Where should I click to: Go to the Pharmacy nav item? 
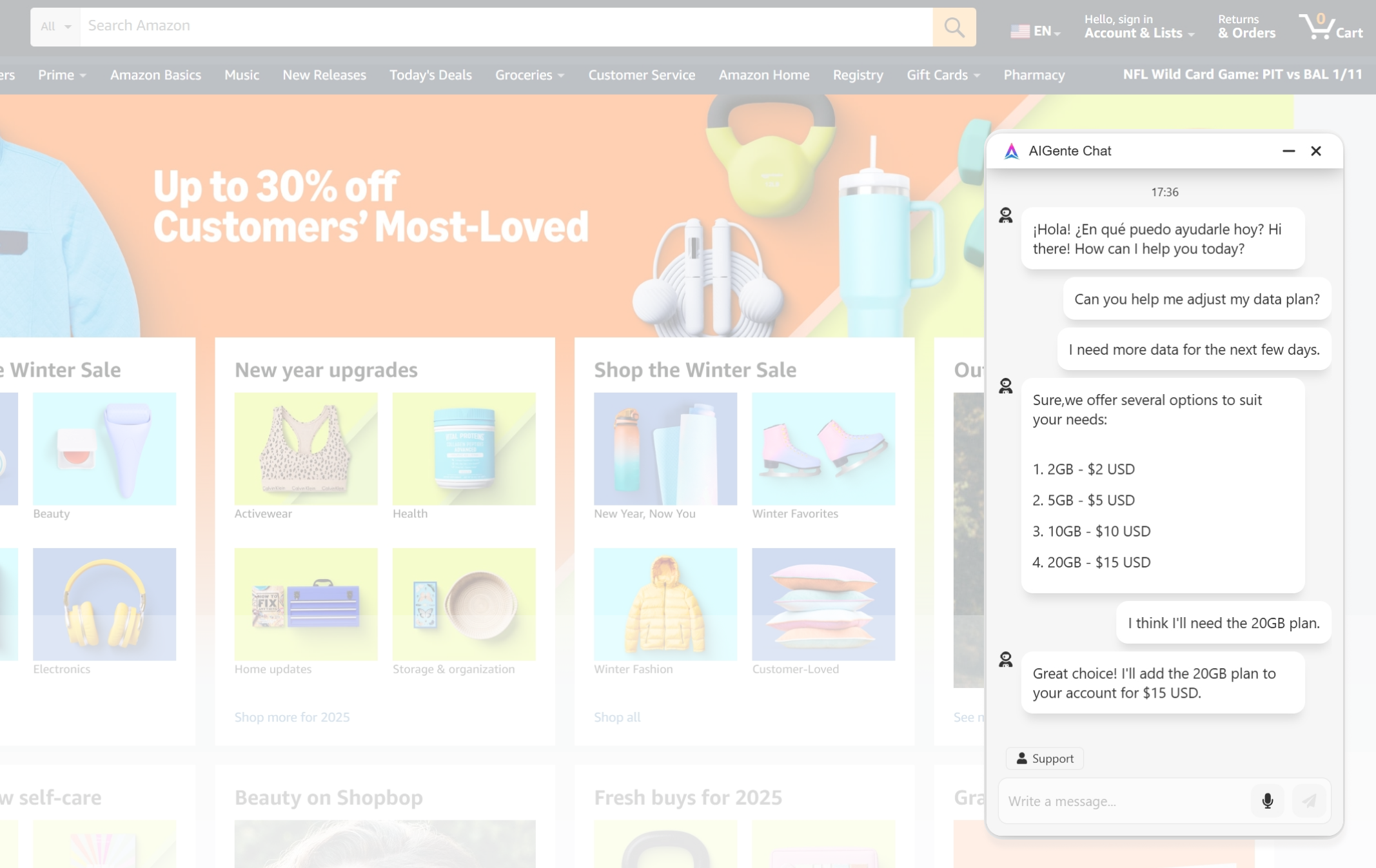coord(1034,75)
